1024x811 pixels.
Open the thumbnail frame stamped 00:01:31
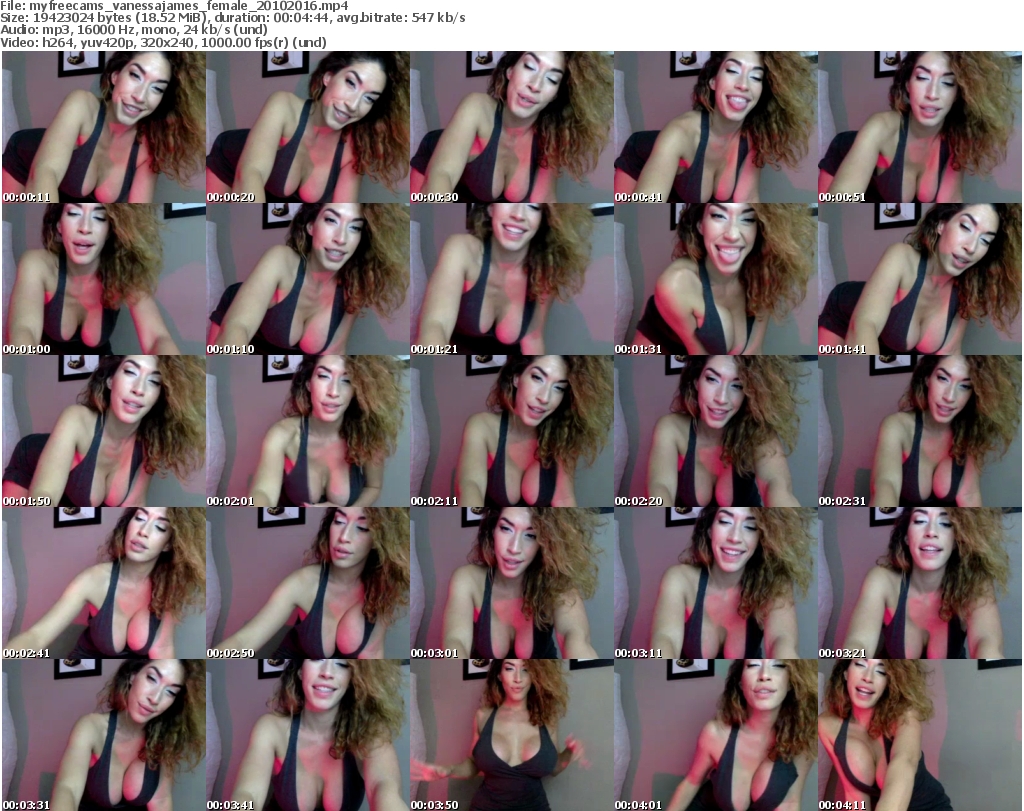tap(716, 279)
